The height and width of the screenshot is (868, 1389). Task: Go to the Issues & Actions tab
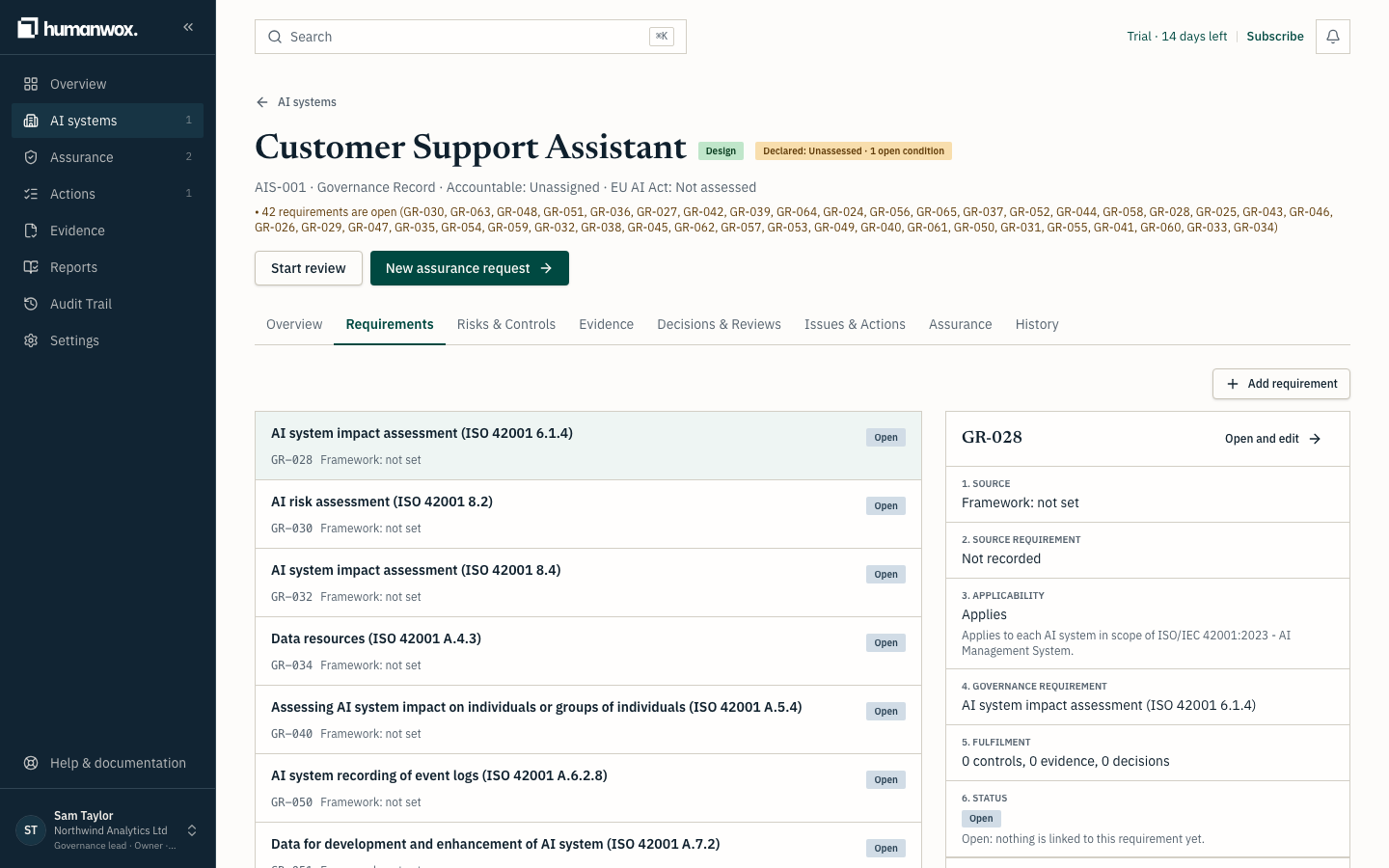[855, 324]
